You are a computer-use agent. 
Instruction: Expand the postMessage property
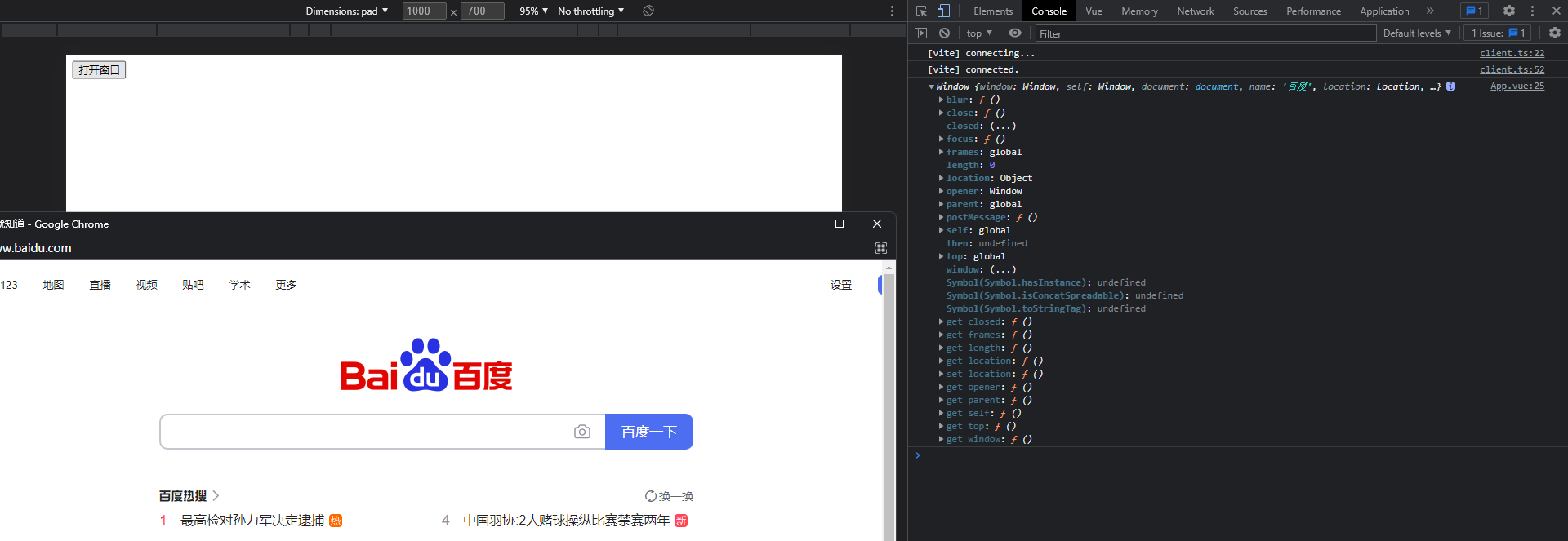pos(941,217)
